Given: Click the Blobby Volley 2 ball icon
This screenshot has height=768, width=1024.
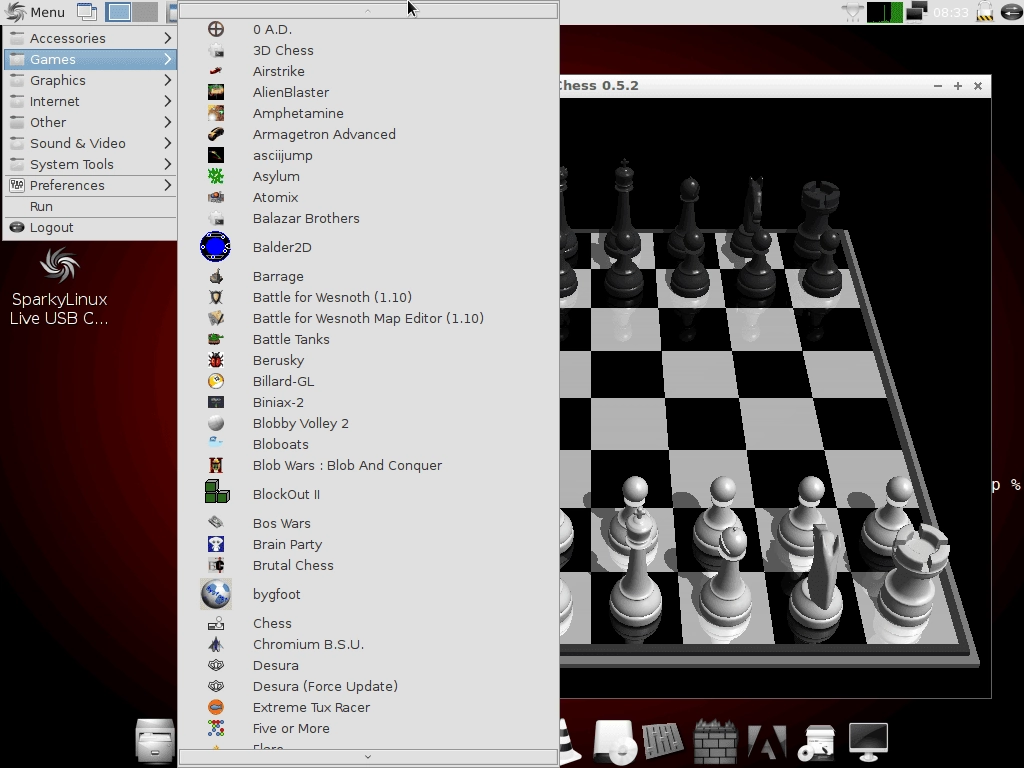Looking at the screenshot, I should click(x=216, y=423).
